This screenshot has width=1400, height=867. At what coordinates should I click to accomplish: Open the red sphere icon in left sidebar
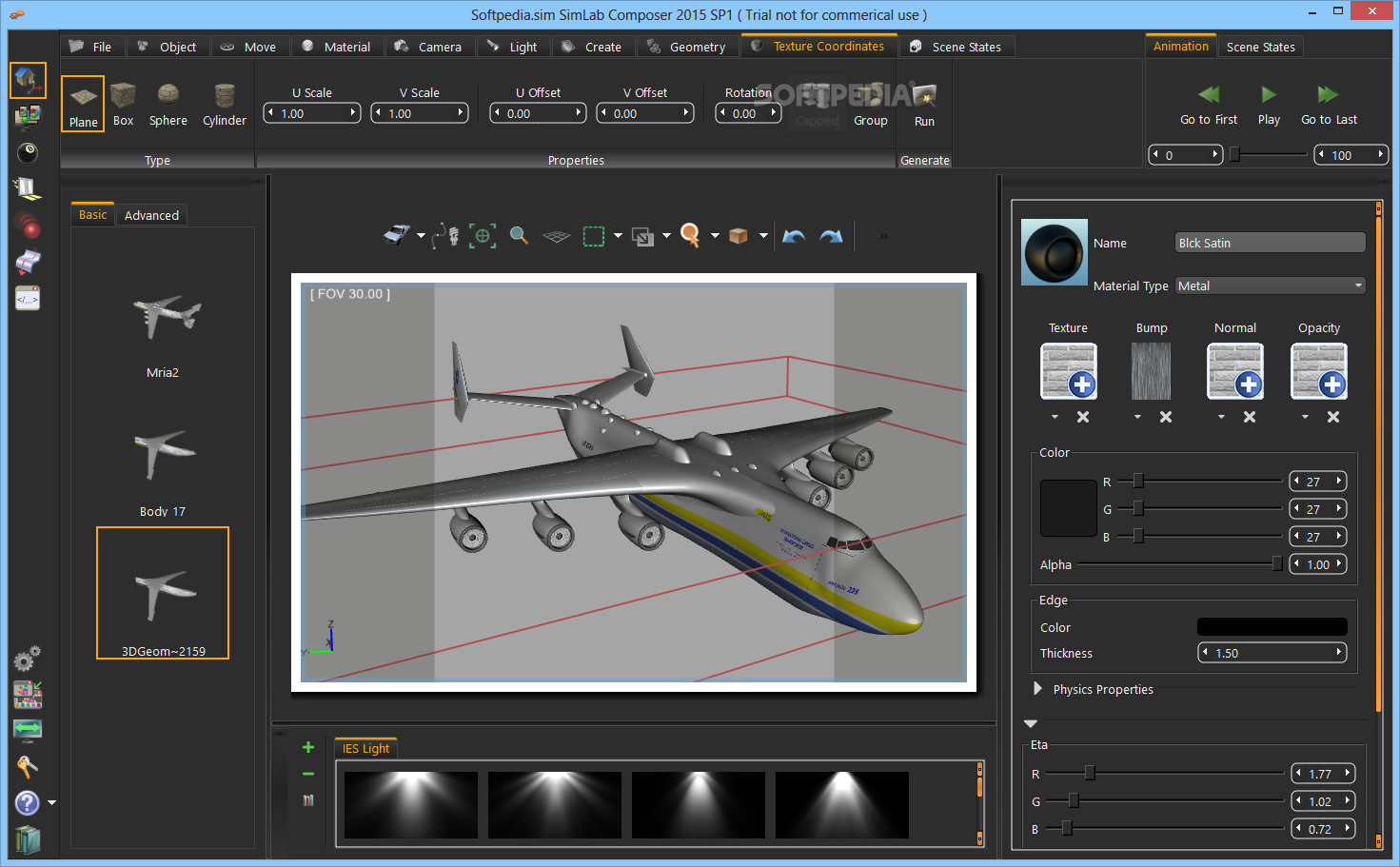coord(28,226)
